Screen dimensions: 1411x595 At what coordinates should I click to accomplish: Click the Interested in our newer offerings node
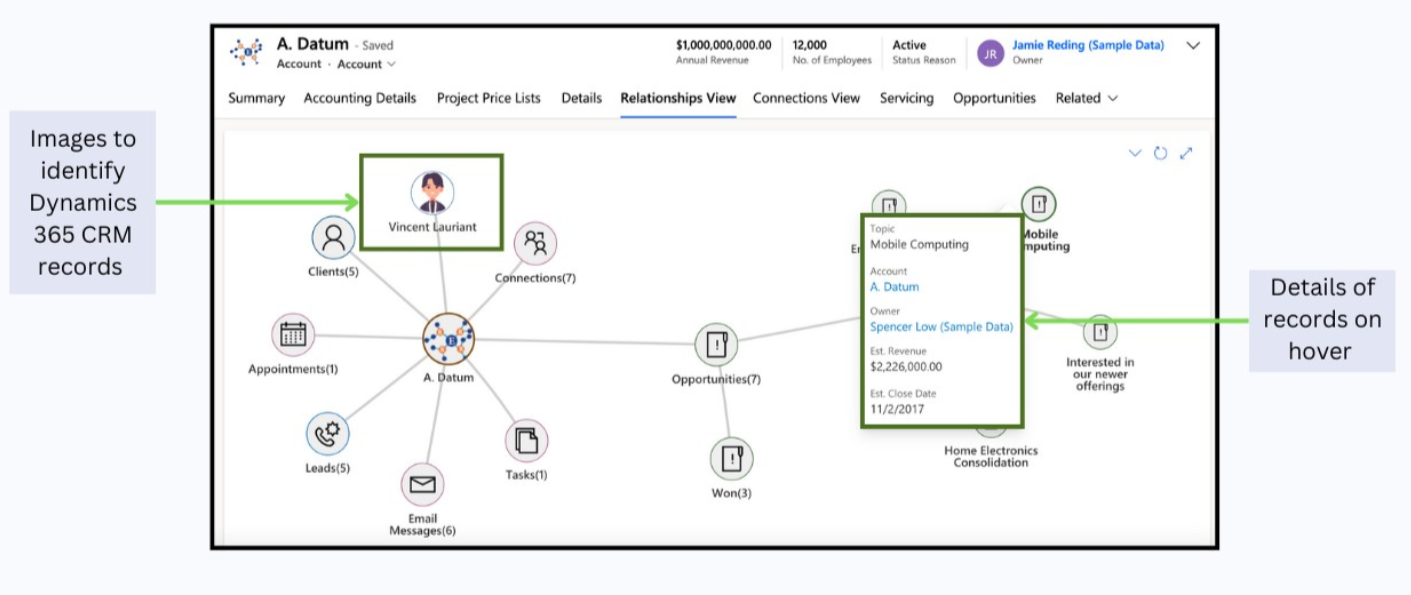click(x=1100, y=331)
